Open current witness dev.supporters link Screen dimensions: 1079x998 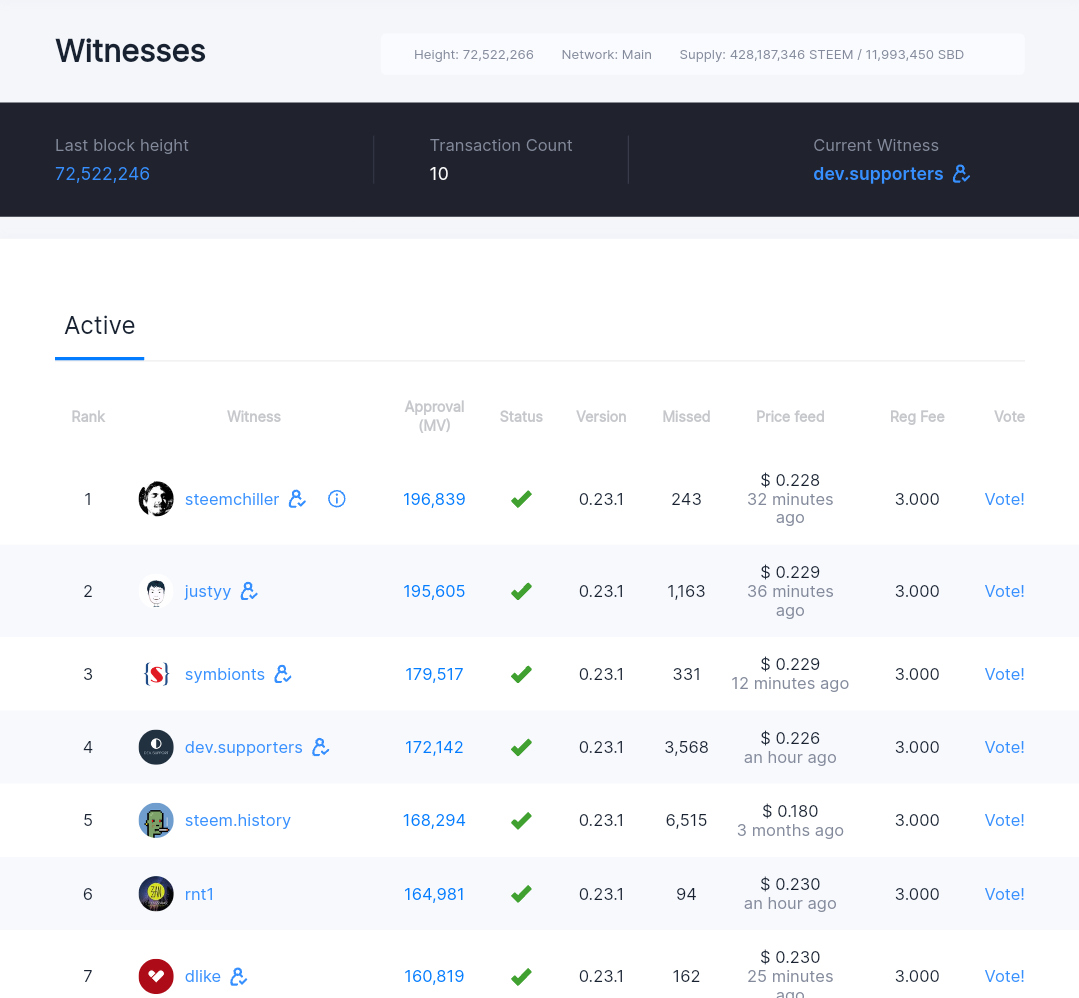point(878,173)
